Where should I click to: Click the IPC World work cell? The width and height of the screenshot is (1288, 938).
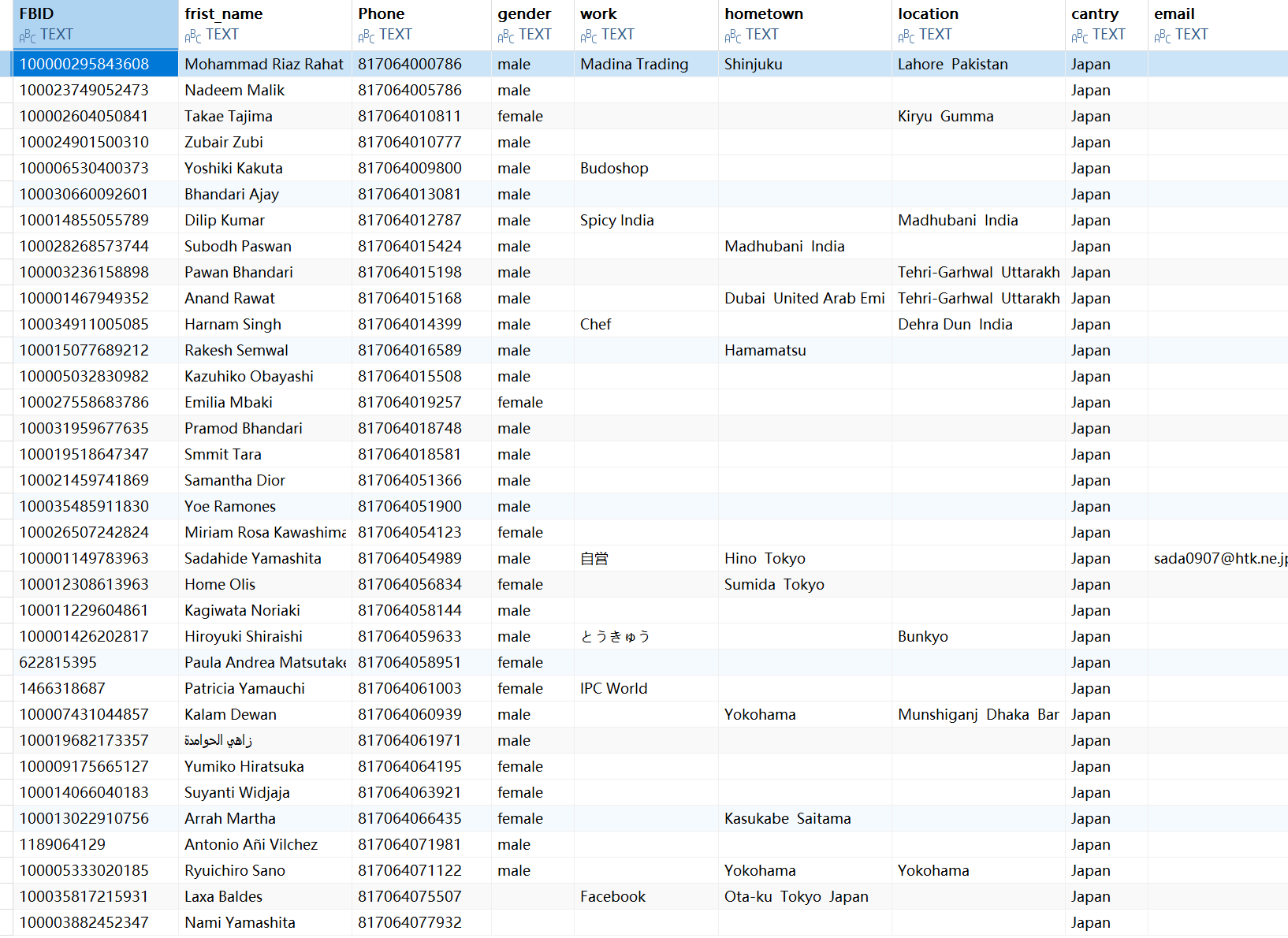613,688
